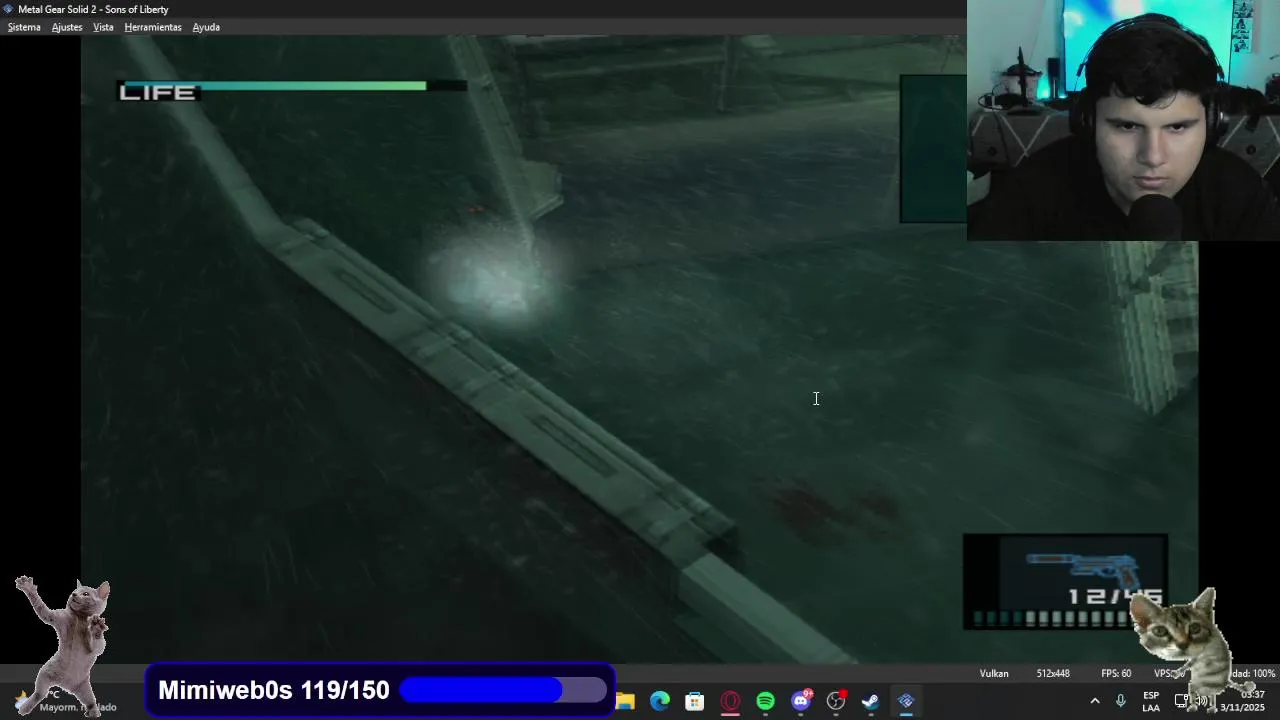Image resolution: width=1280 pixels, height=720 pixels.
Task: Switch to Opera browser in taskbar
Action: coord(730,701)
